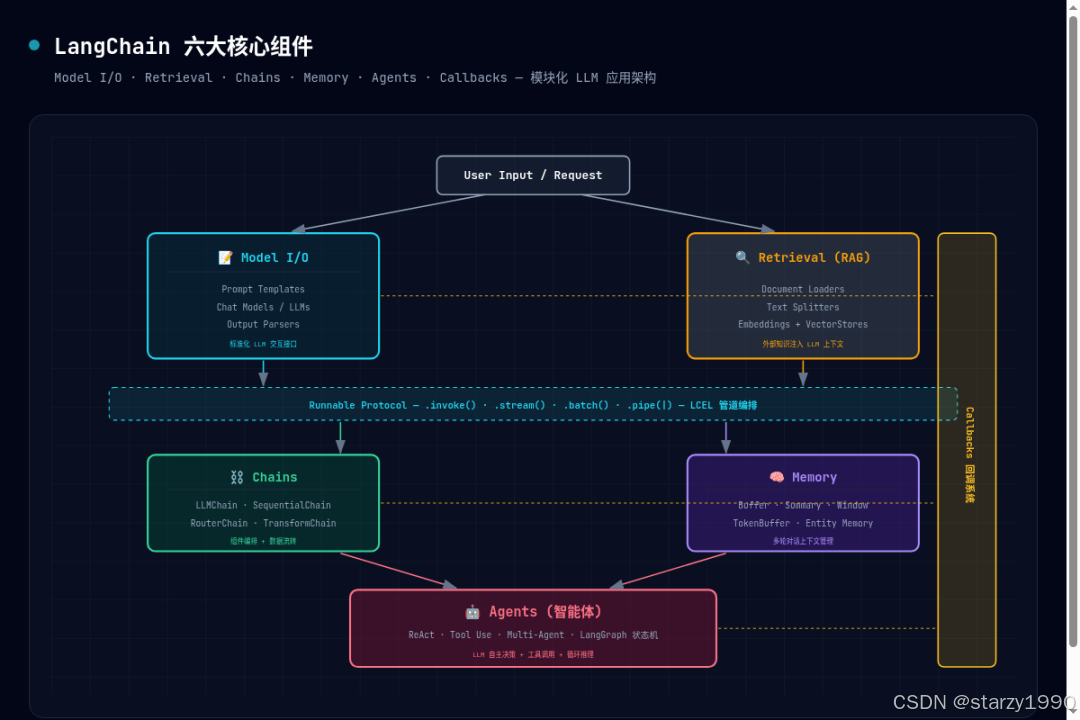This screenshot has width=1080, height=720.
Task: Click "LCEL 管道编排" in the Runnable bar
Action: (x=723, y=405)
